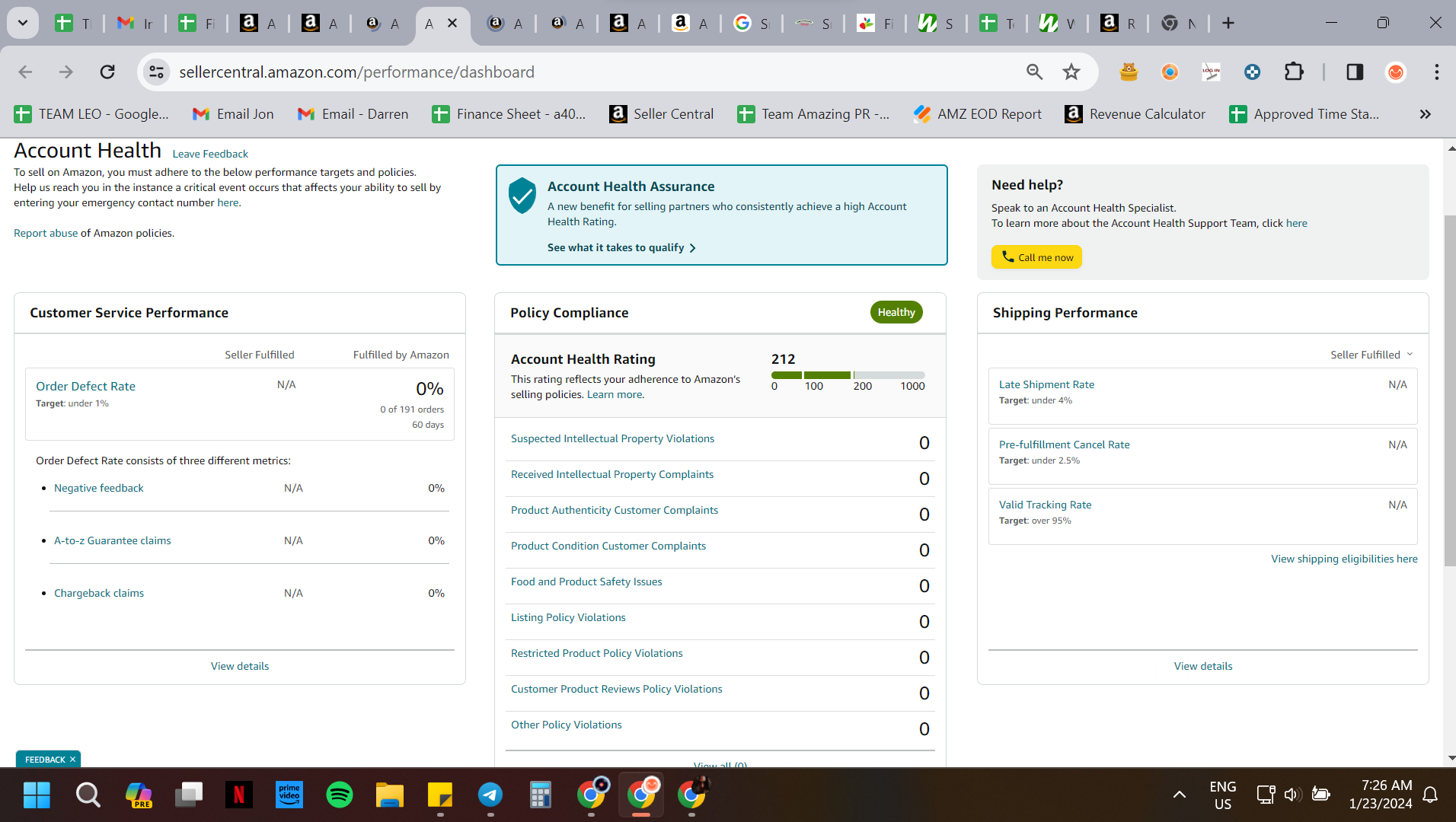This screenshot has width=1456, height=822.
Task: Open the Finance Sheet bookmark
Action: pyautogui.click(x=509, y=114)
